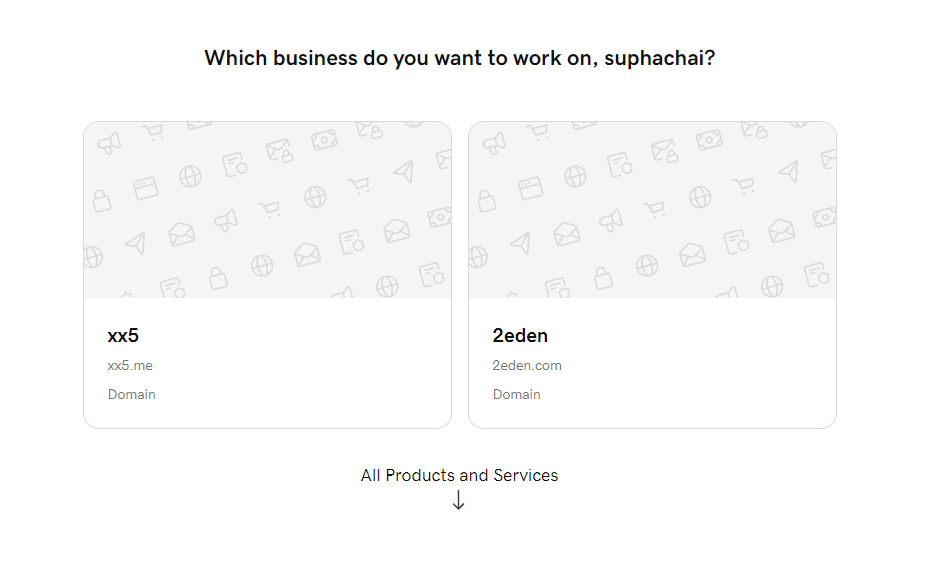Click the browser window icon in xx5 card banner
This screenshot has height=583, width=941.
point(146,188)
